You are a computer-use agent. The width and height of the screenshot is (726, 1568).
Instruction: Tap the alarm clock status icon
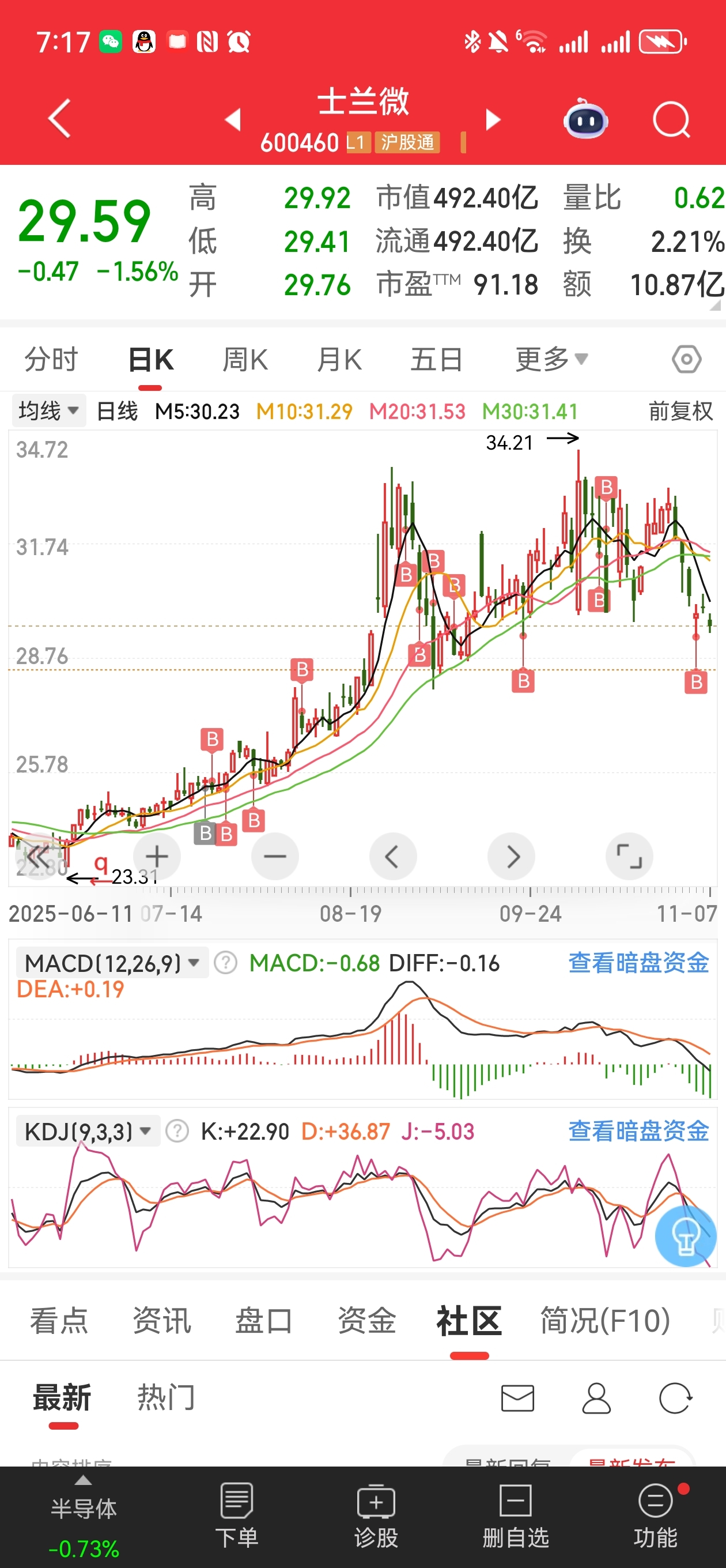(x=239, y=42)
